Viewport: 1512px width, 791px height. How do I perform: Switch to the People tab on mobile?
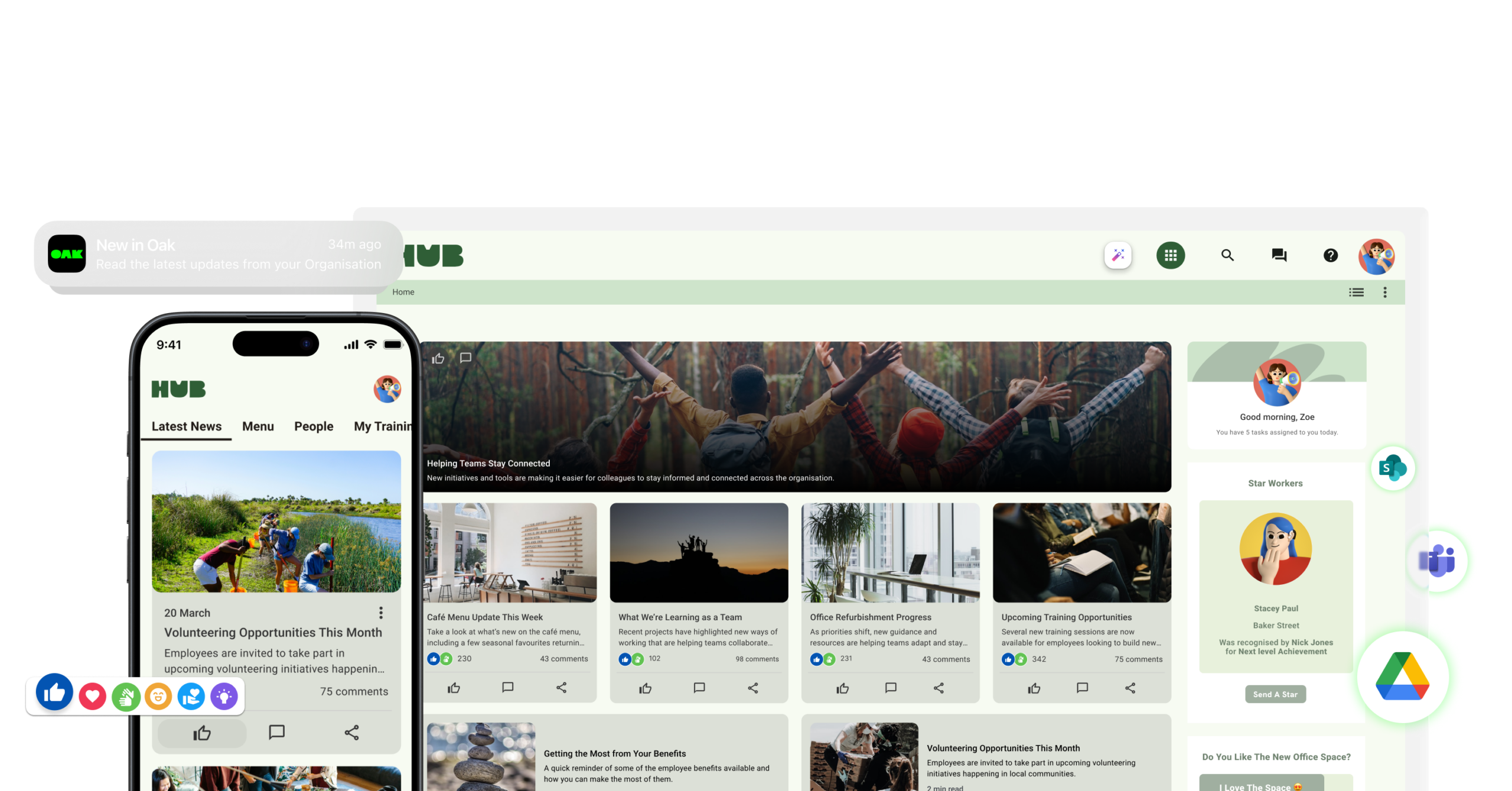pos(314,427)
